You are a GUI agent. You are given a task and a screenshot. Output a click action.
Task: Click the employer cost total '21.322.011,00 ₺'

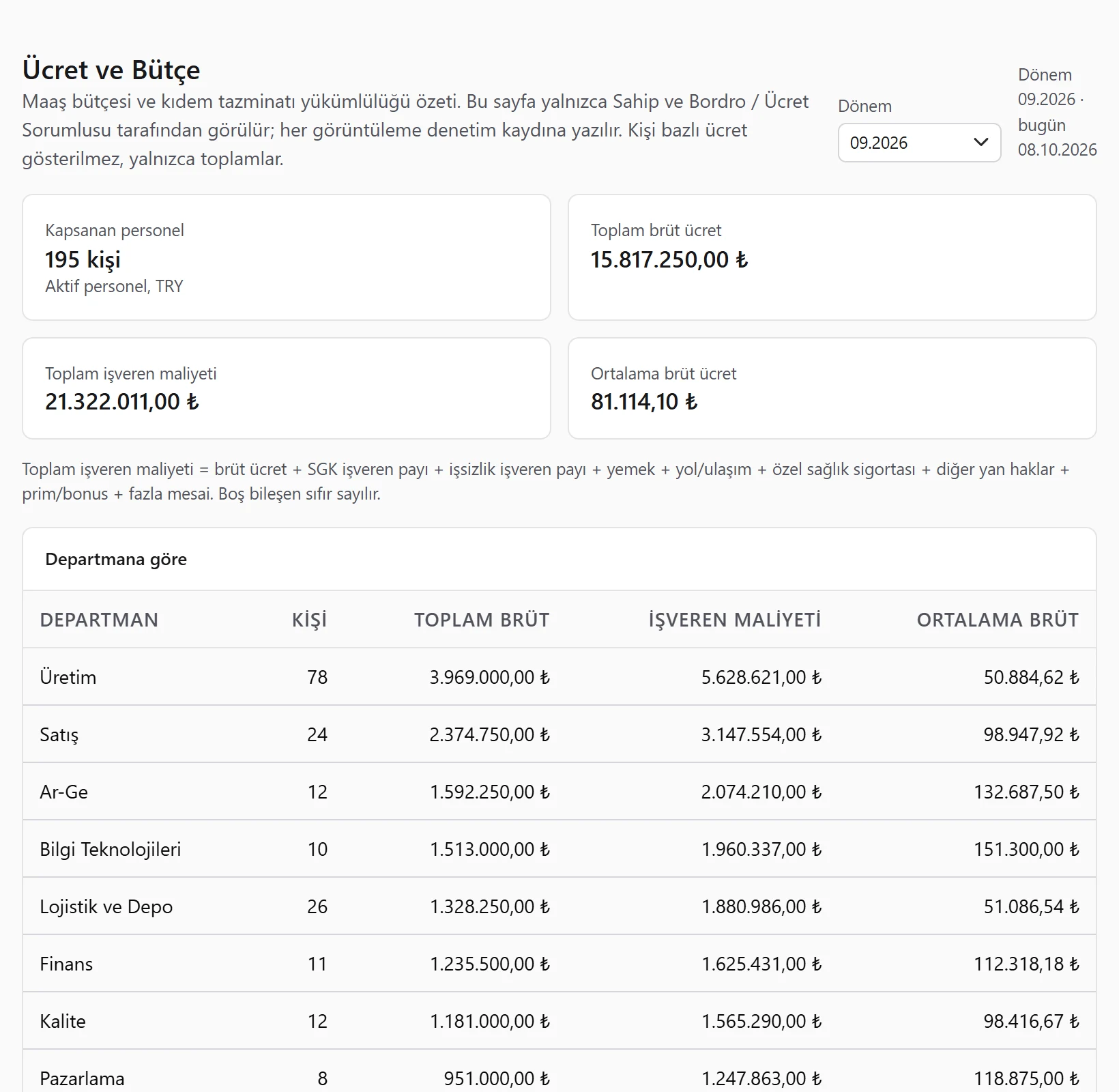(122, 402)
